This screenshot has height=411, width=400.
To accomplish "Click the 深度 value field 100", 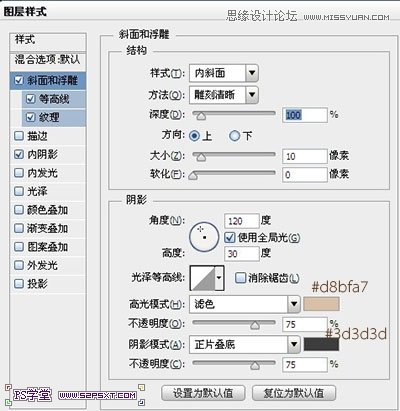I will tap(305, 115).
